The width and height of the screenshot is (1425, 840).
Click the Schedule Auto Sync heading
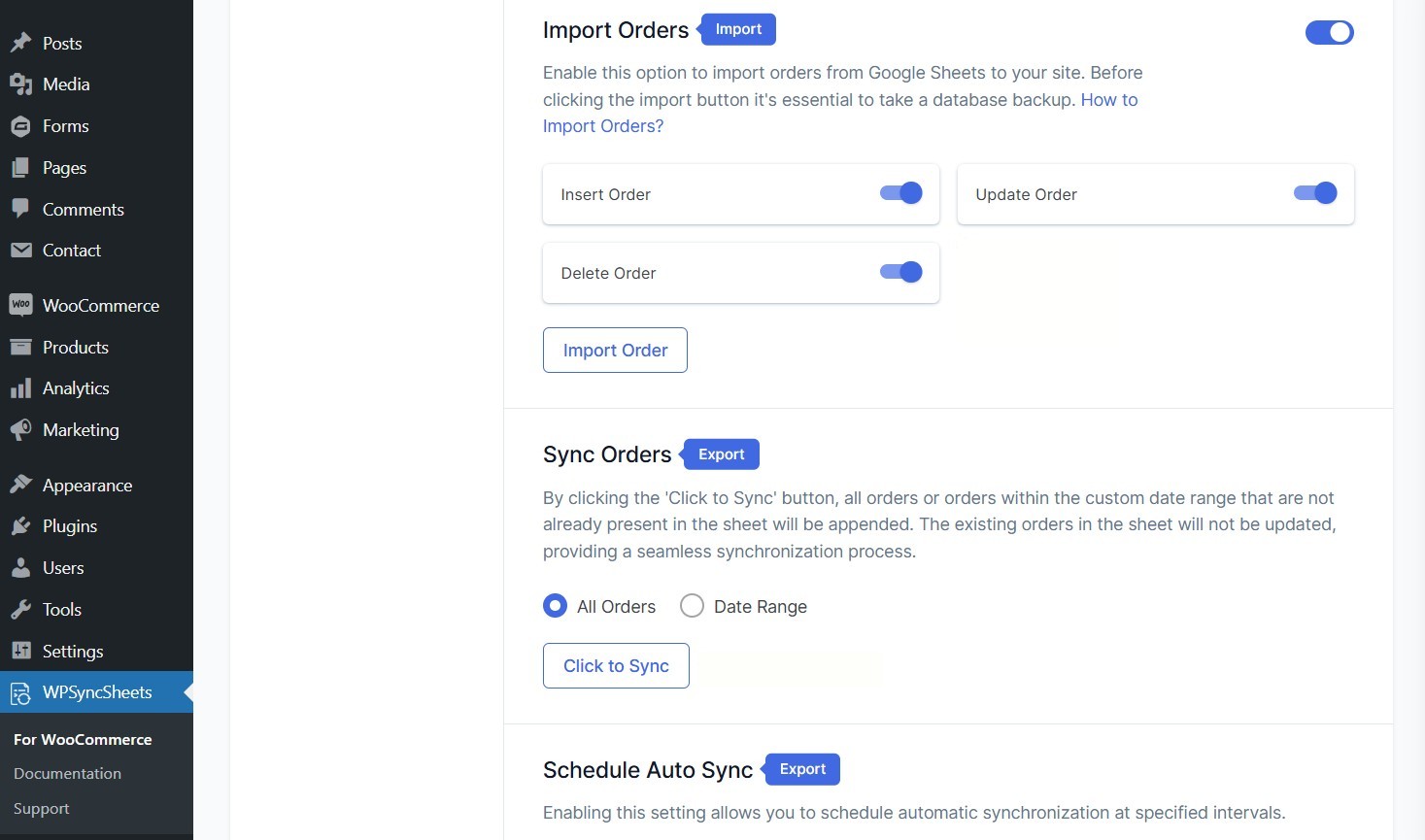pyautogui.click(x=648, y=770)
